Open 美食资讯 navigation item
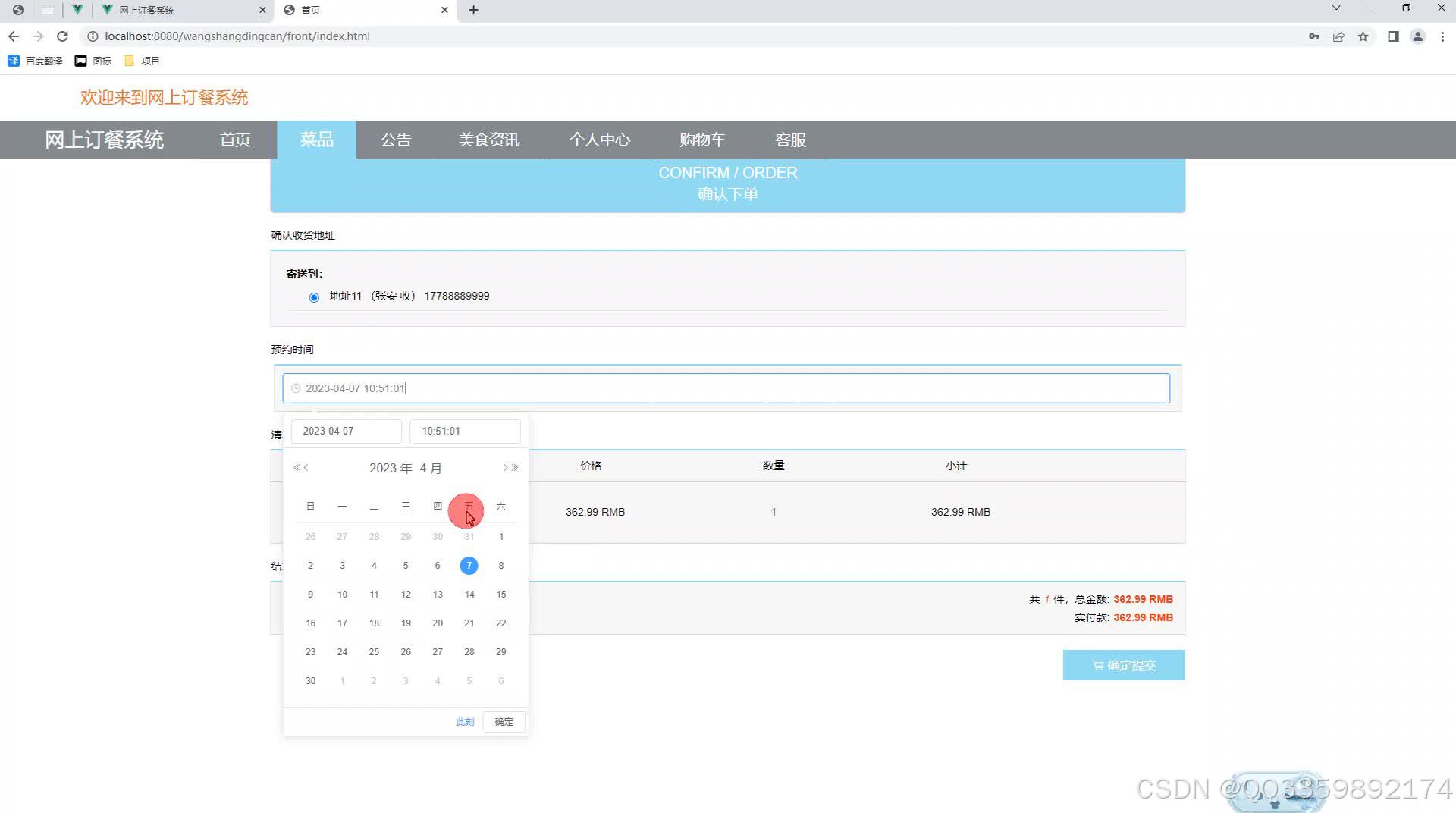The image size is (1456, 813). (x=489, y=140)
